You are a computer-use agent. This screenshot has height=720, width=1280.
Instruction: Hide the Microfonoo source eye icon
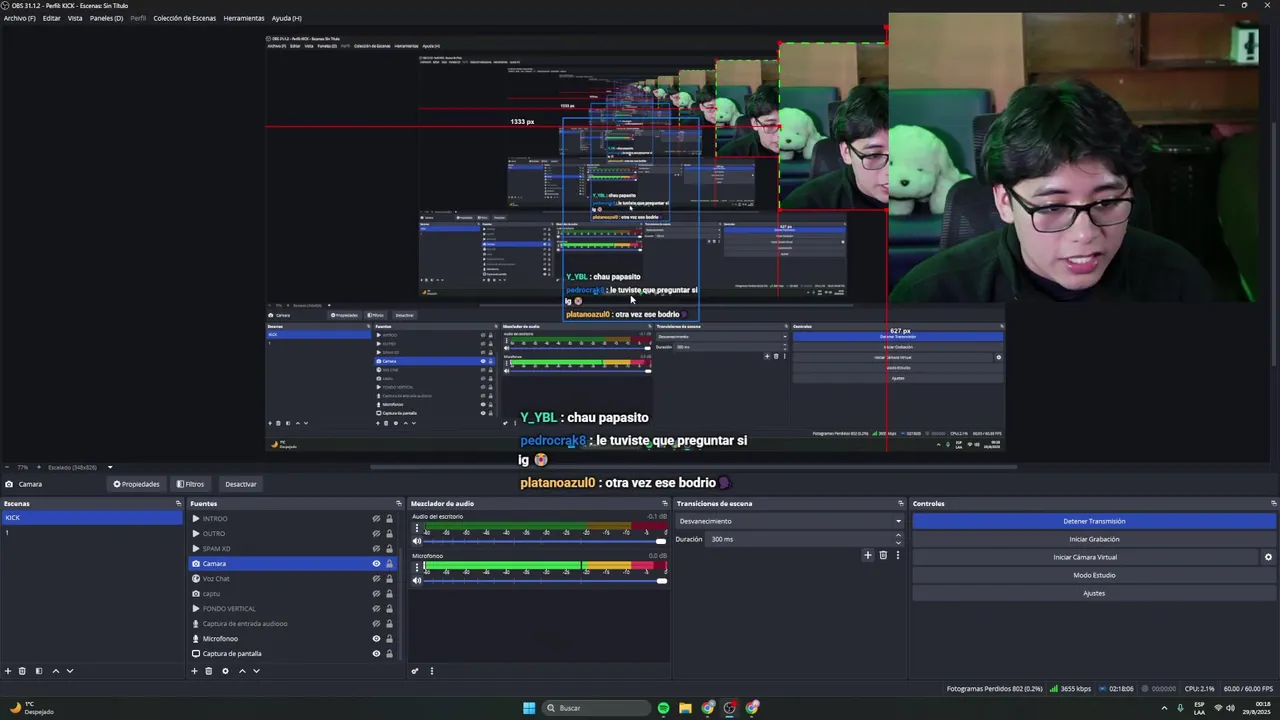click(x=376, y=639)
